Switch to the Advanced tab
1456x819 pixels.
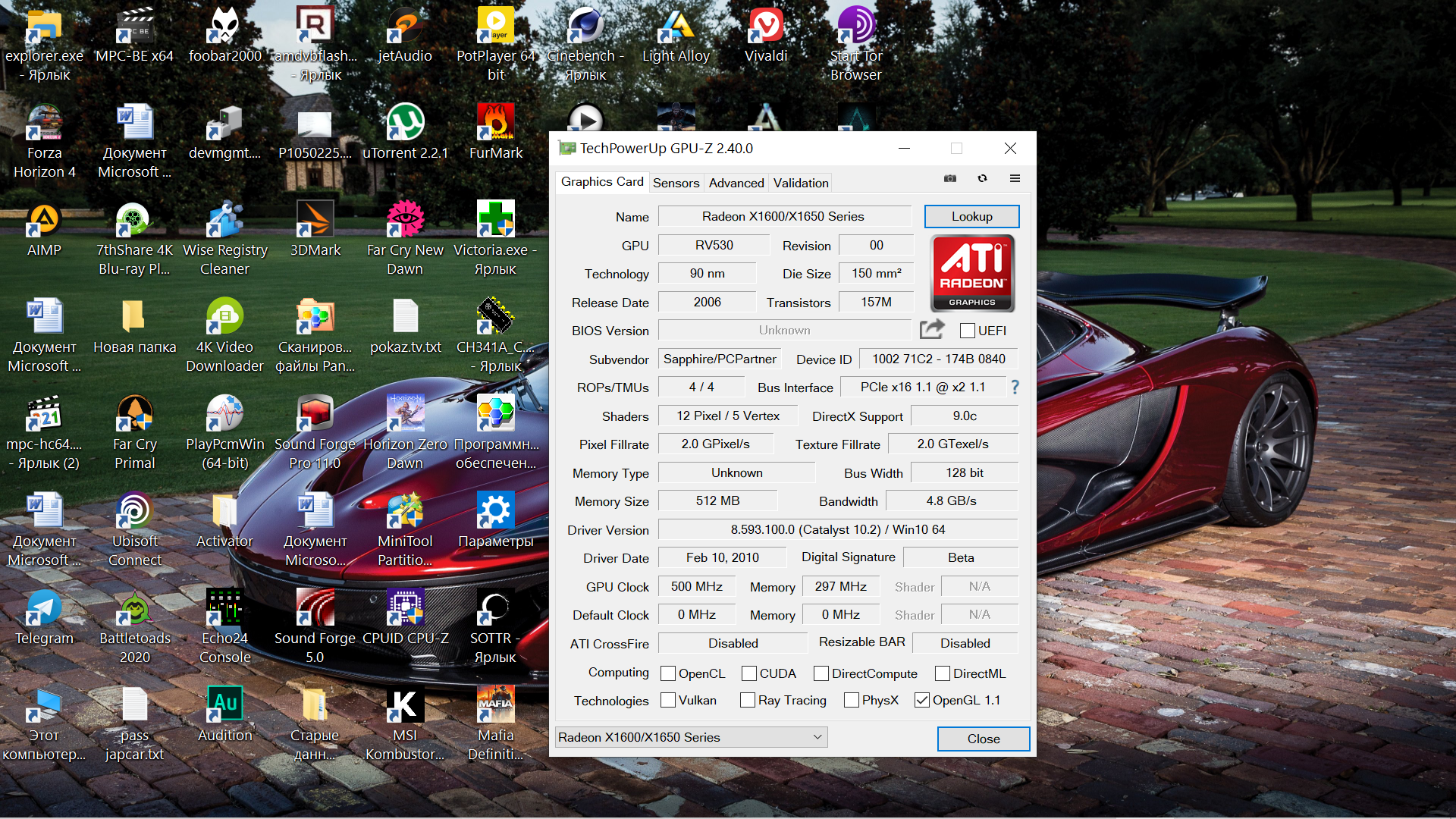click(736, 183)
